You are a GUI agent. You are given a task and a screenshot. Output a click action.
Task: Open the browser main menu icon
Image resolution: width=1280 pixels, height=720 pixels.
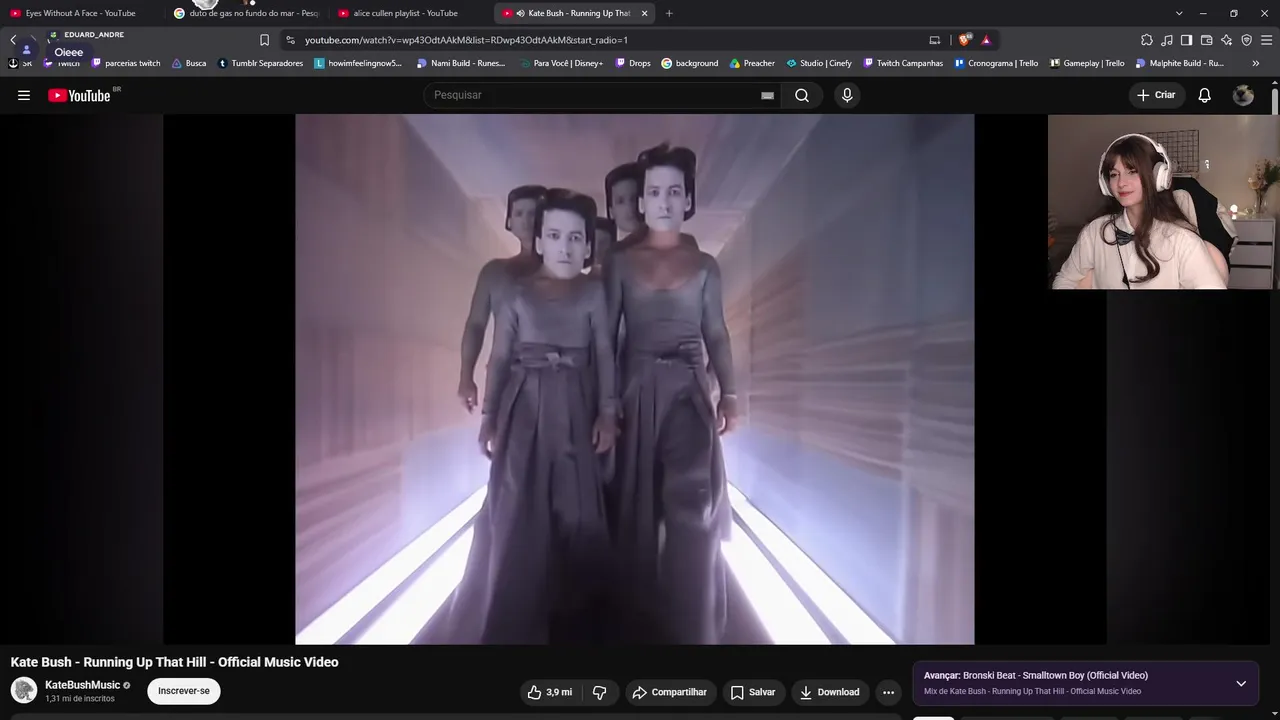point(1266,40)
